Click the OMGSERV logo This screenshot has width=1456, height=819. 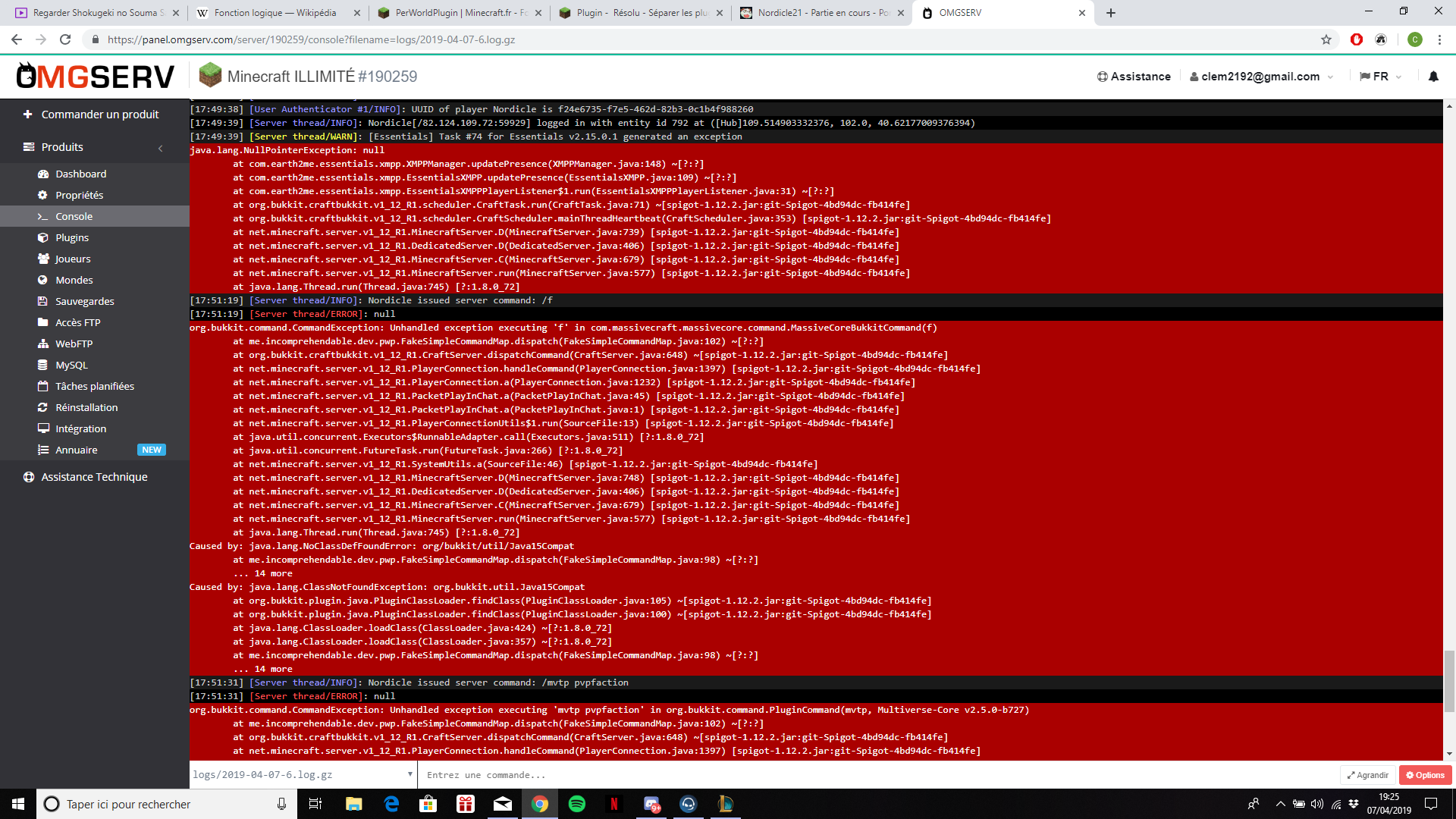96,76
